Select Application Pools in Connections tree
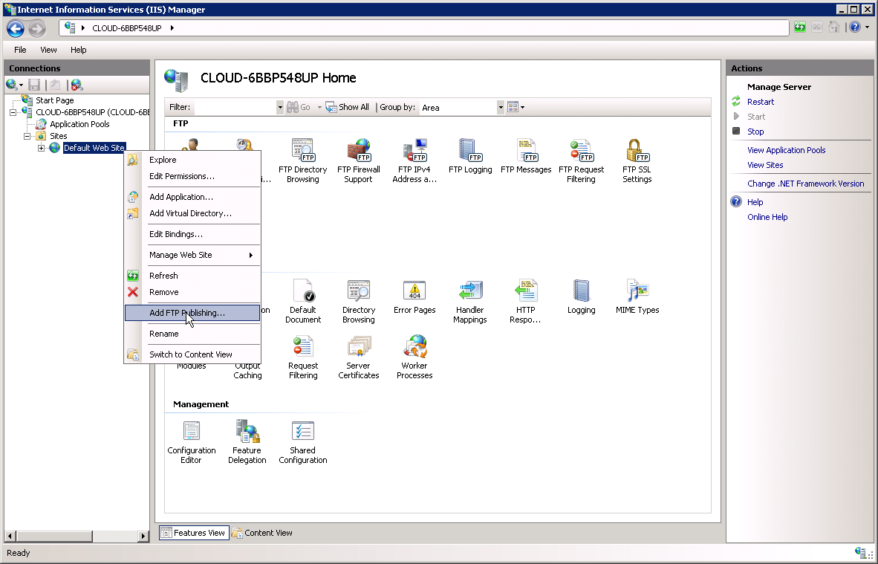This screenshot has height=564, width=878. (79, 124)
